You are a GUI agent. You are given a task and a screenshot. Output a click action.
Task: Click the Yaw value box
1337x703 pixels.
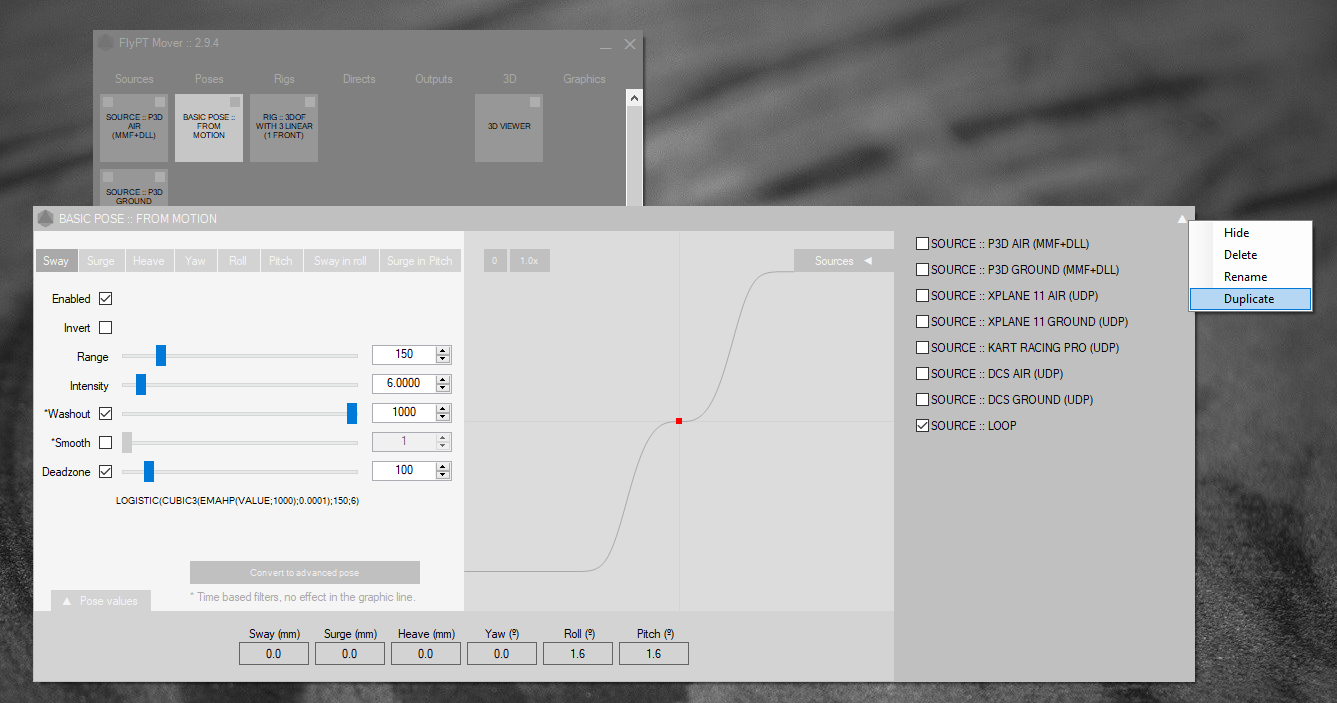tap(501, 654)
